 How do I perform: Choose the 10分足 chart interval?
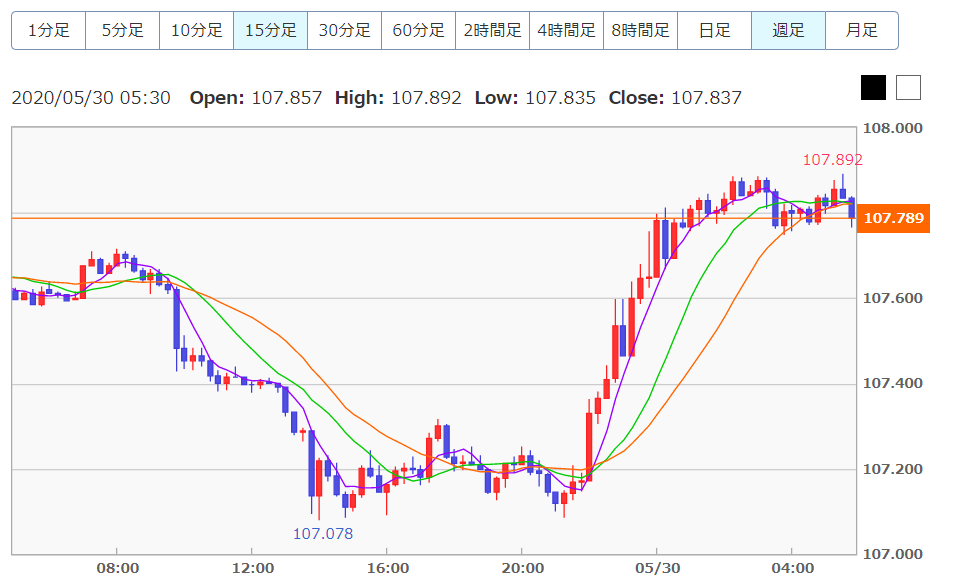click(x=197, y=30)
